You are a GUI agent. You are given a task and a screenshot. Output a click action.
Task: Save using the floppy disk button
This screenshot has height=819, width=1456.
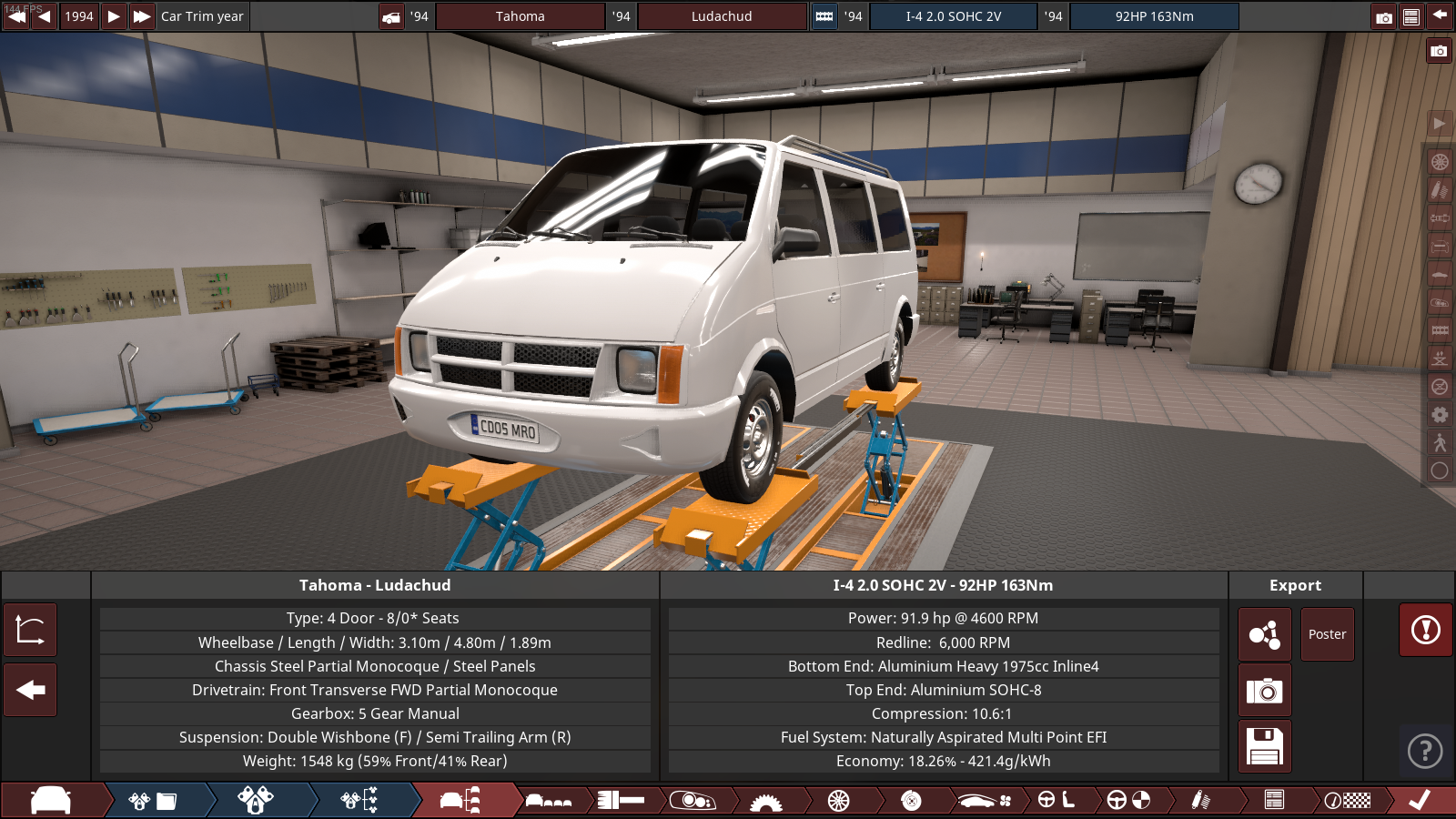click(x=1265, y=747)
